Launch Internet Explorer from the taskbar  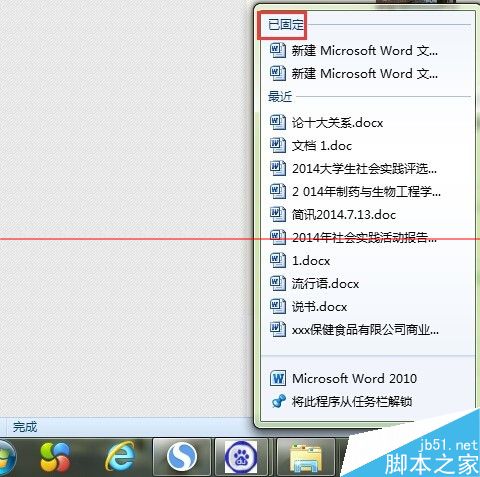coord(120,457)
